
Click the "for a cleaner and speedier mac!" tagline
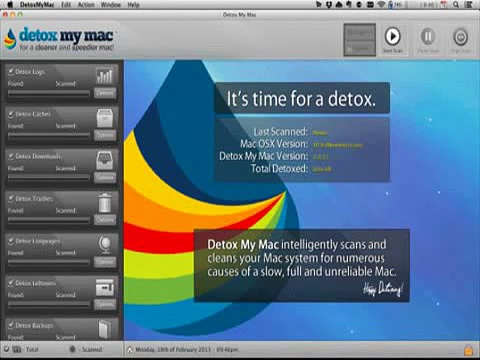tap(67, 48)
